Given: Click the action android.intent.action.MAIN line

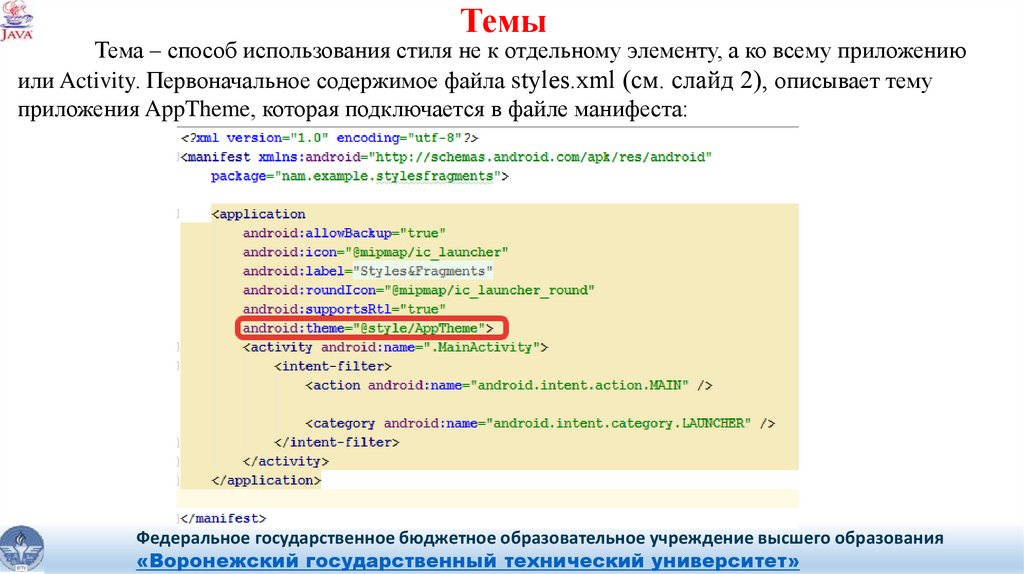Looking at the screenshot, I should point(509,385).
